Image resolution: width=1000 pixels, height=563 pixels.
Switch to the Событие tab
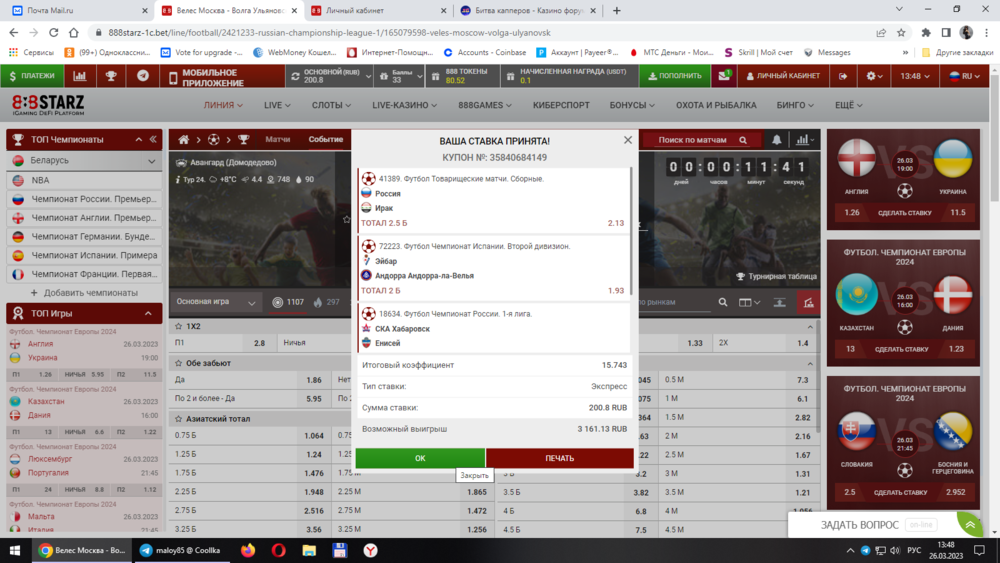(325, 139)
